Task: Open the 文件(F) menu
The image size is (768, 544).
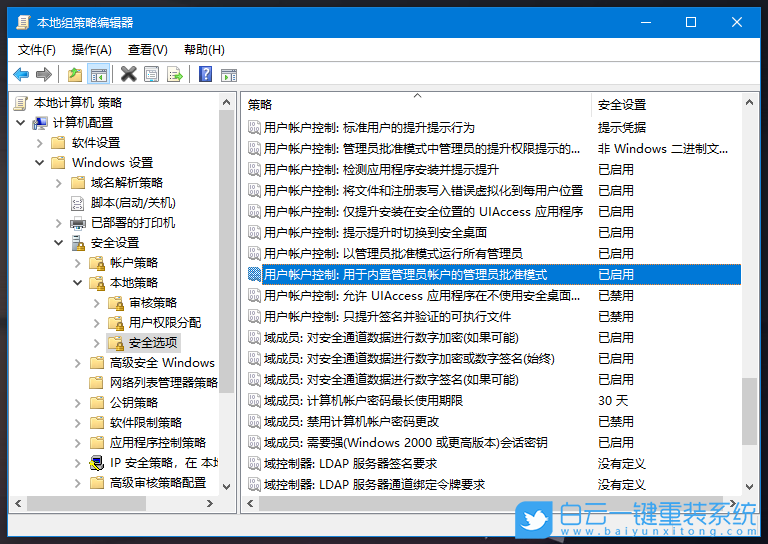Action: click(x=37, y=49)
